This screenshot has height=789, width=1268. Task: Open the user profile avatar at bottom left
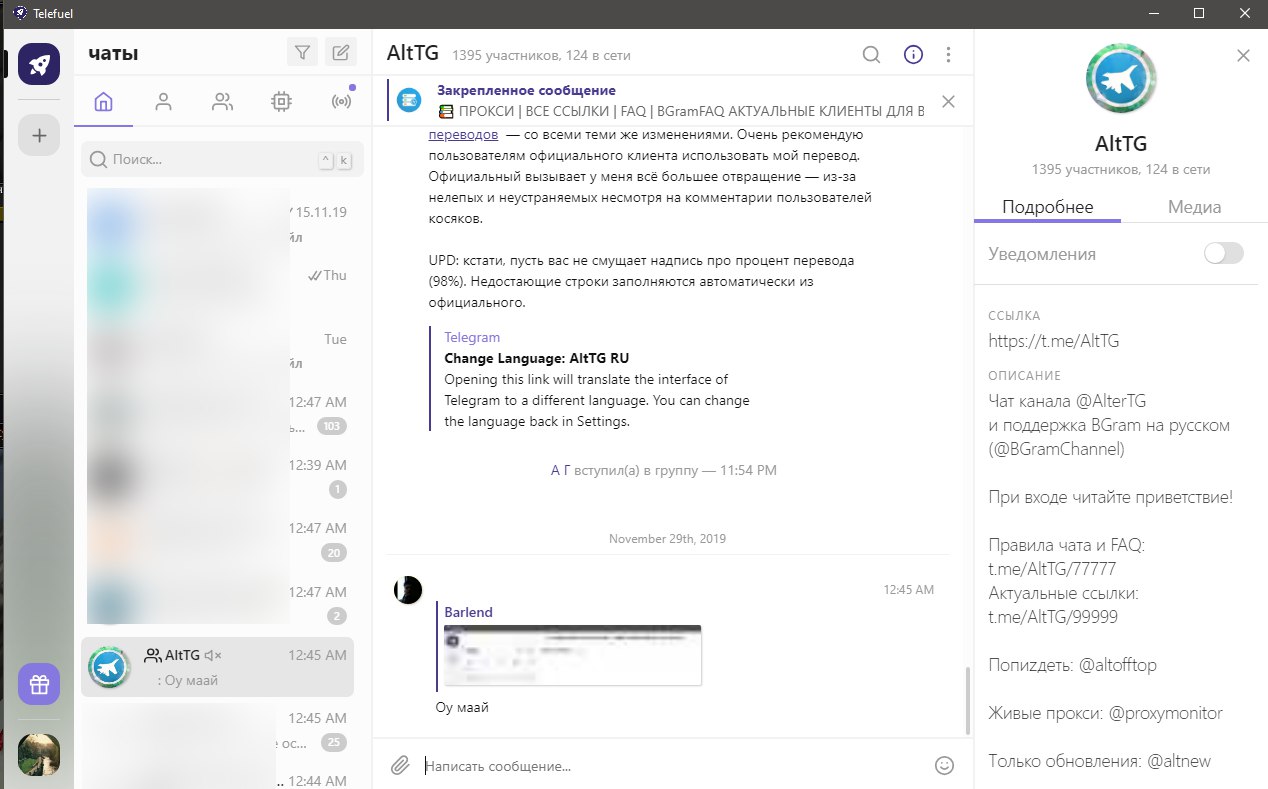point(39,754)
